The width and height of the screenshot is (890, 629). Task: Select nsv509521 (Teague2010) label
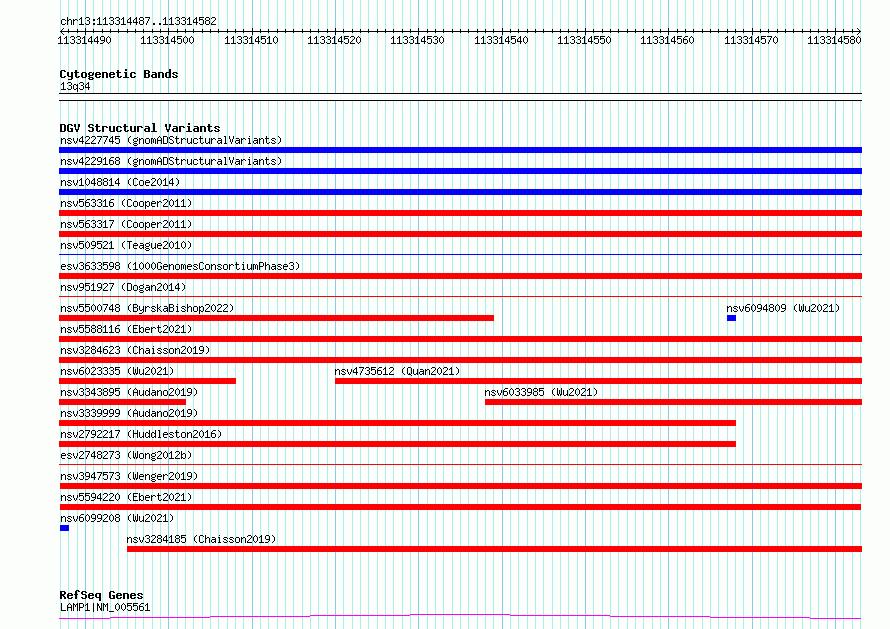(x=126, y=245)
